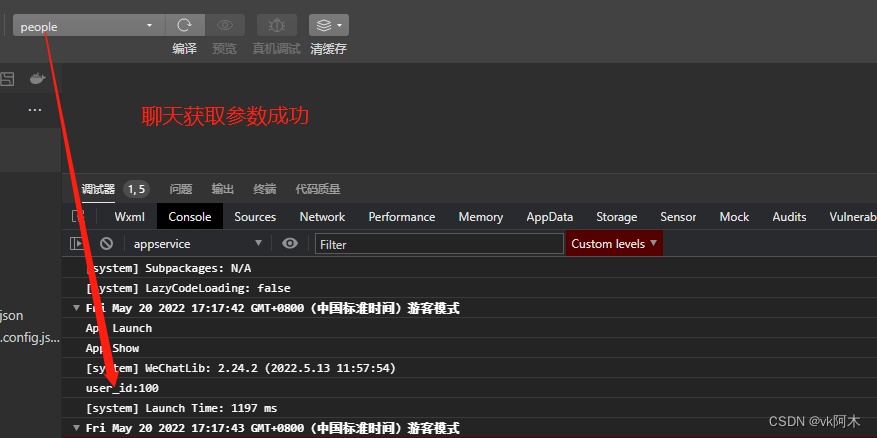Viewport: 877px width, 438px height.
Task: Open the Performance panel tab
Action: [x=402, y=216]
